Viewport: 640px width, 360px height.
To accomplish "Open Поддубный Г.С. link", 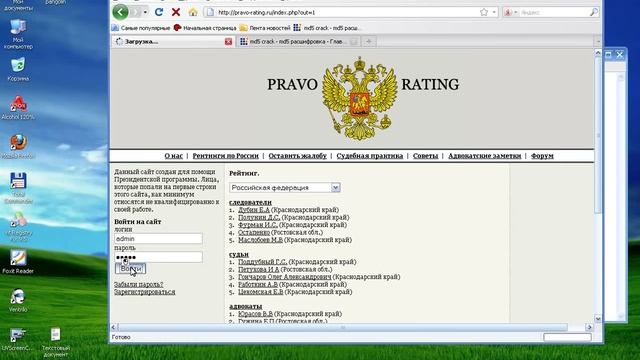I will 262,262.
